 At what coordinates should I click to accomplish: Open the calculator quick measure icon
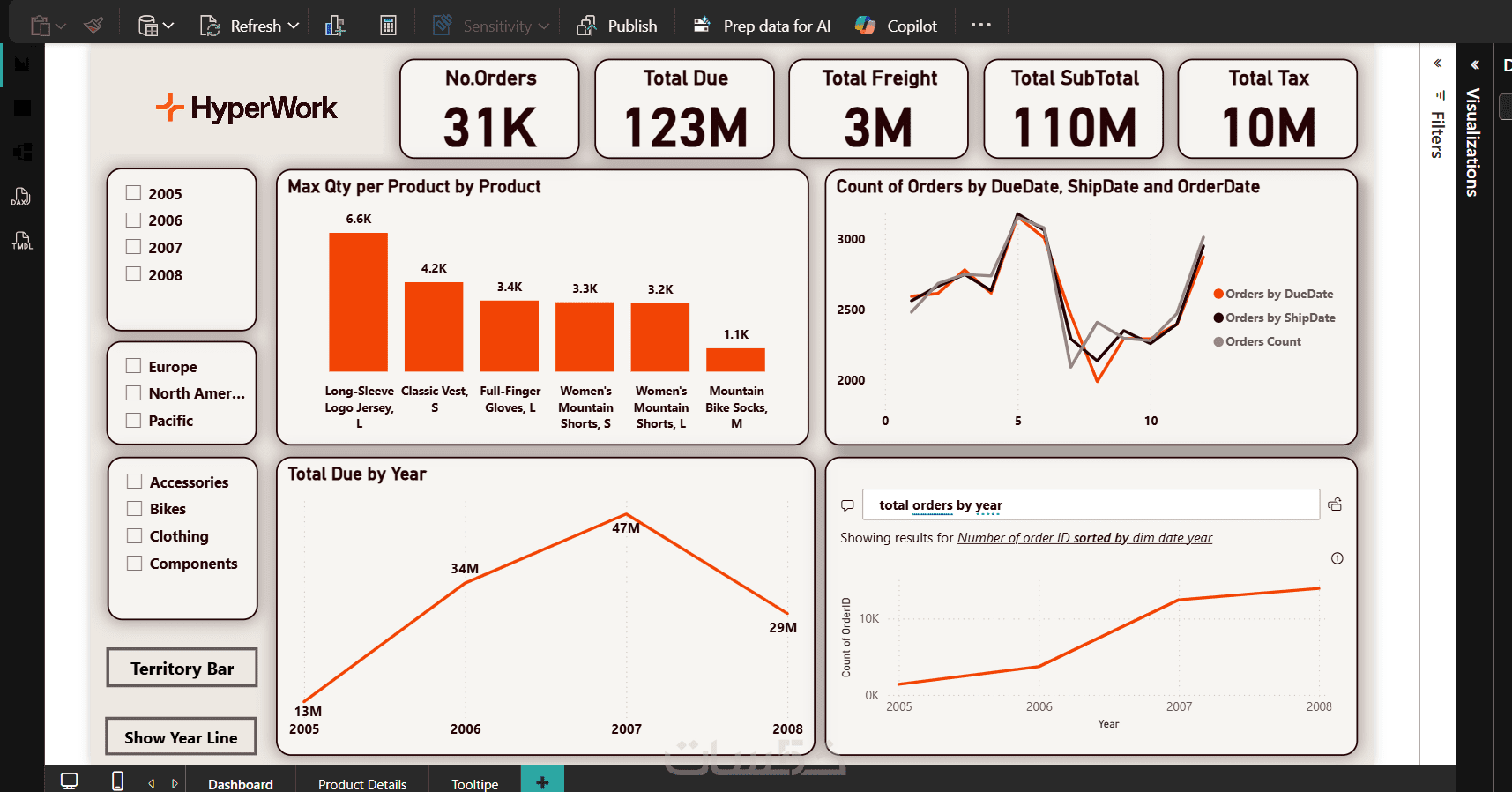pyautogui.click(x=388, y=26)
